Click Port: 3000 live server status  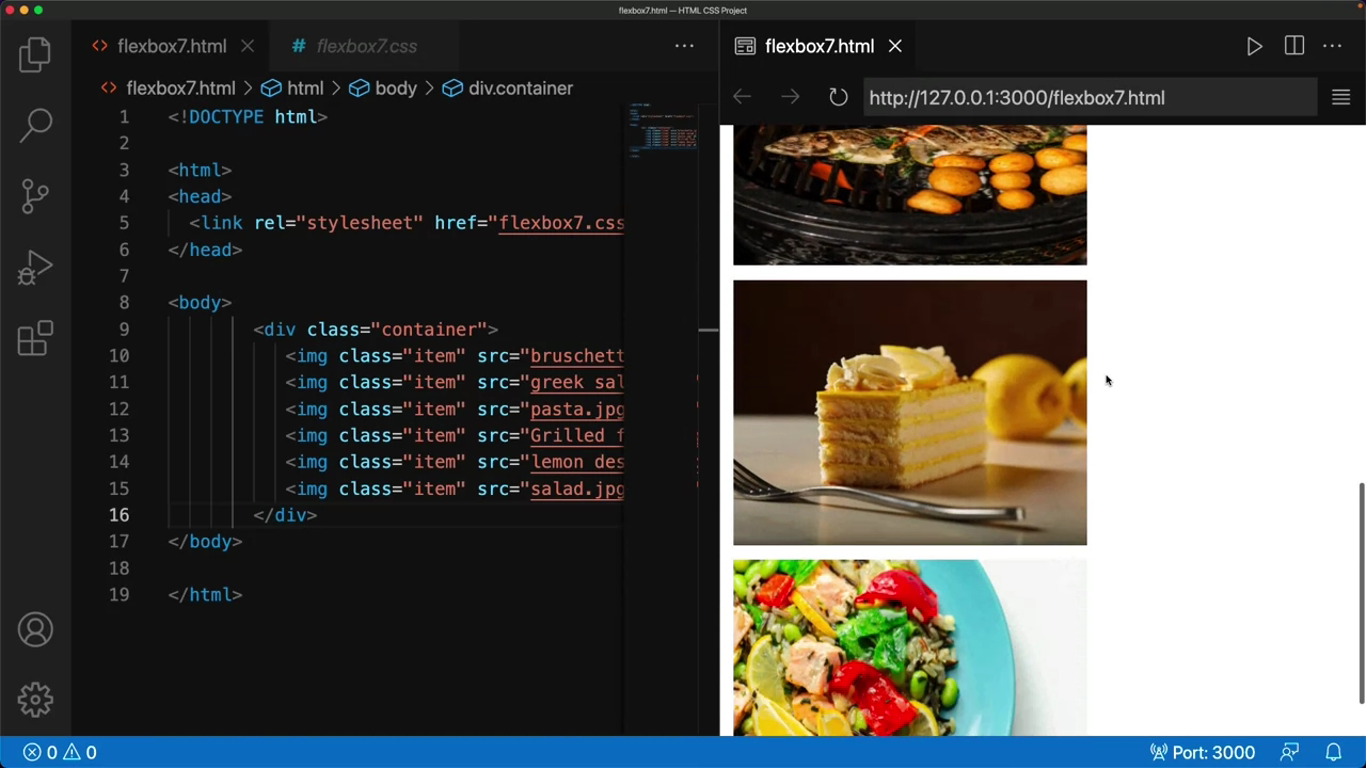tap(1202, 752)
